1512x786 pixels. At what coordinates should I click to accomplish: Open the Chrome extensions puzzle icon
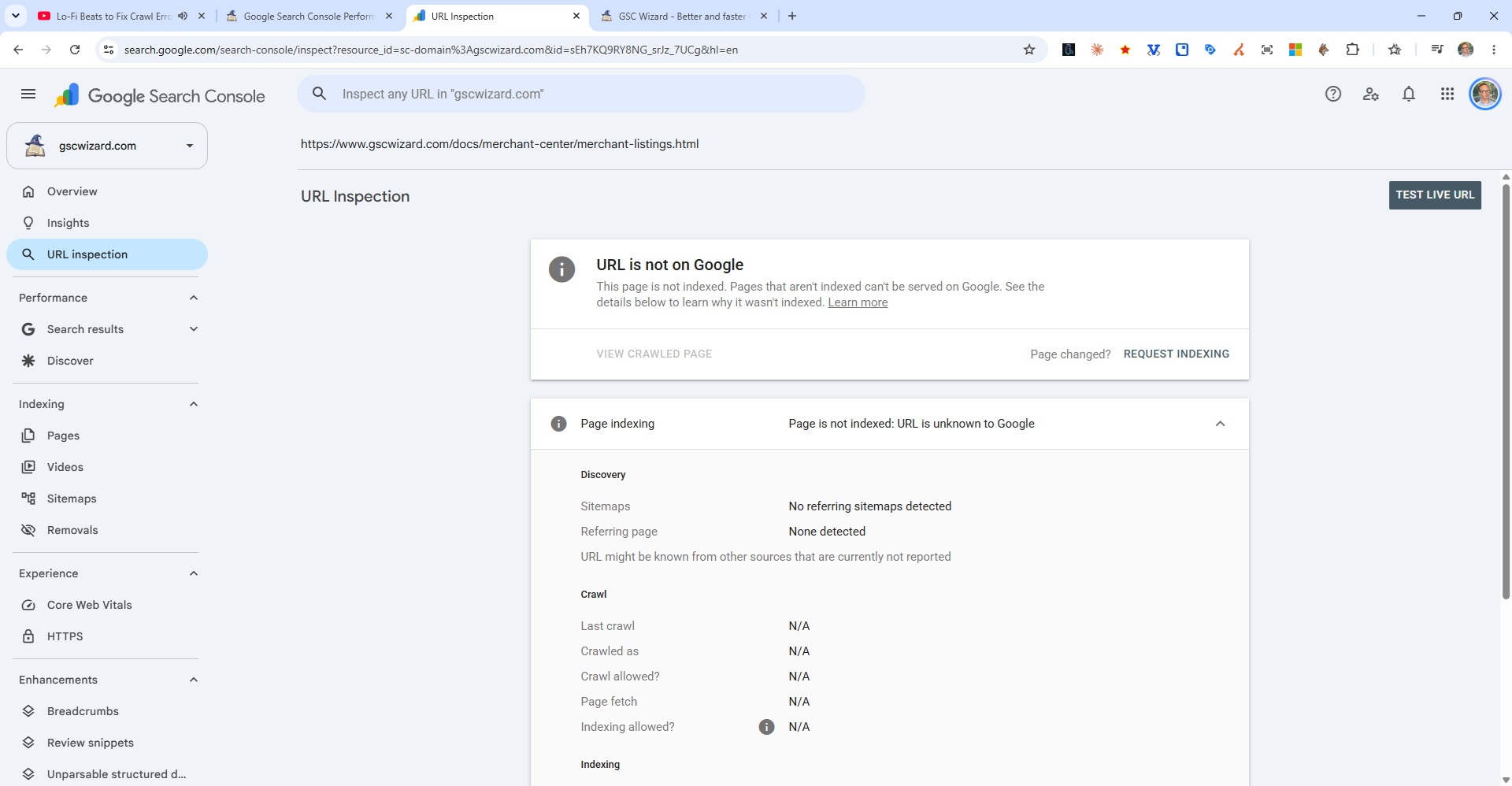[1352, 50]
